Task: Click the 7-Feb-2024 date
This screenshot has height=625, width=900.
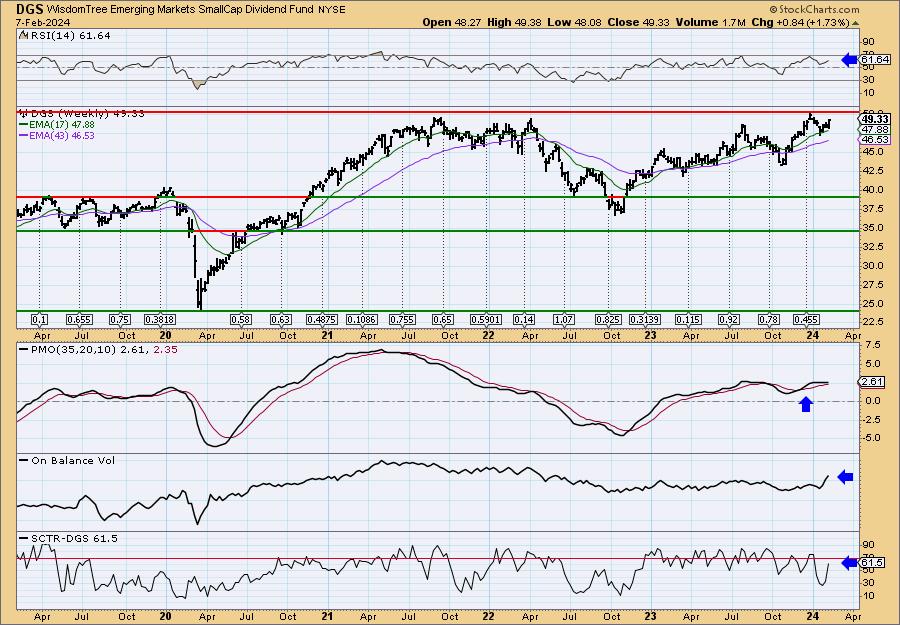Action: coord(42,22)
